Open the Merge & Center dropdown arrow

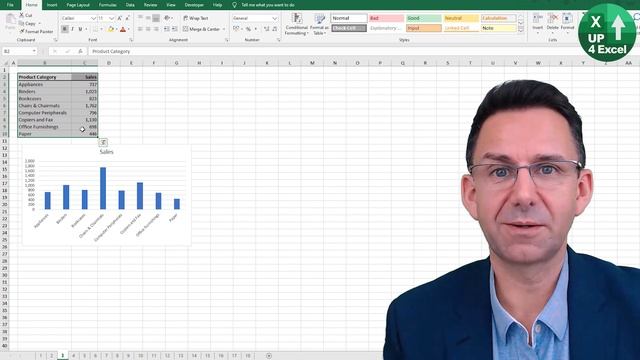point(224,29)
